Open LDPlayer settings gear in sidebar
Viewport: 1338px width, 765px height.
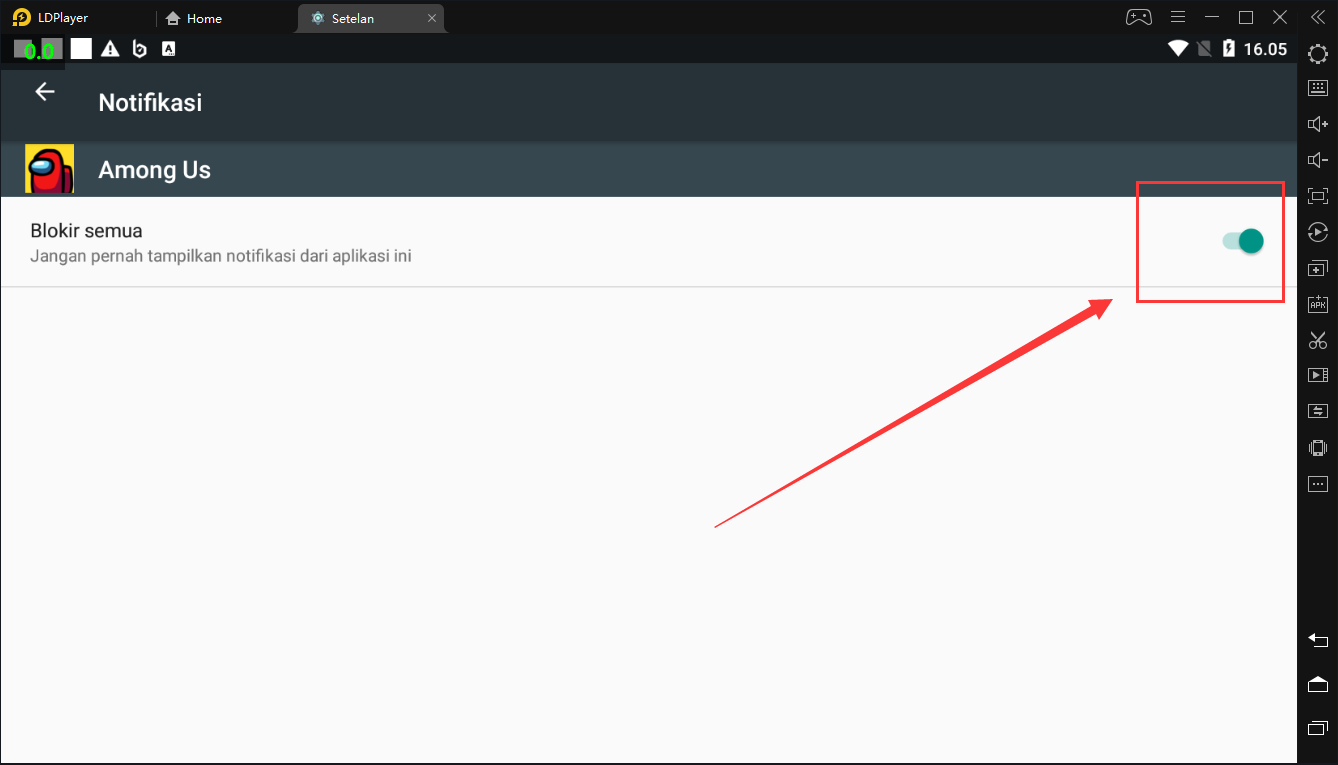[1318, 54]
